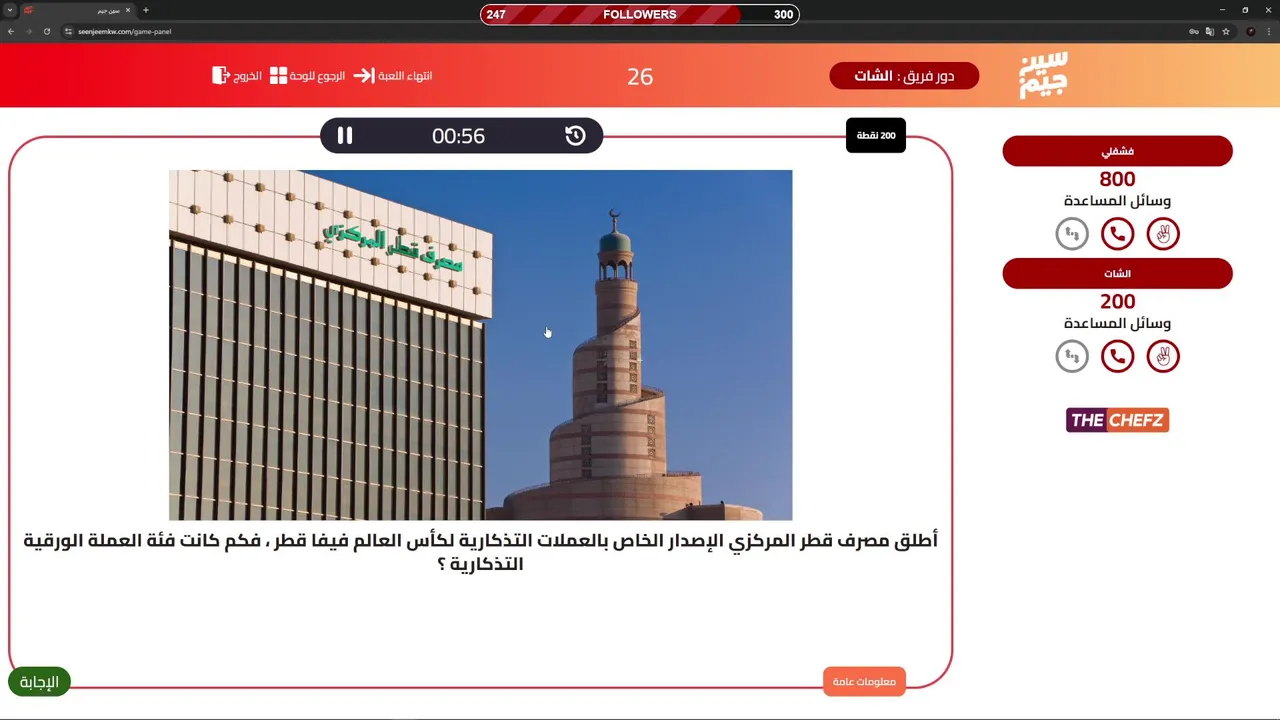This screenshot has height=720, width=1280.
Task: Reload the seenjeemkw.com page
Action: coord(46,31)
